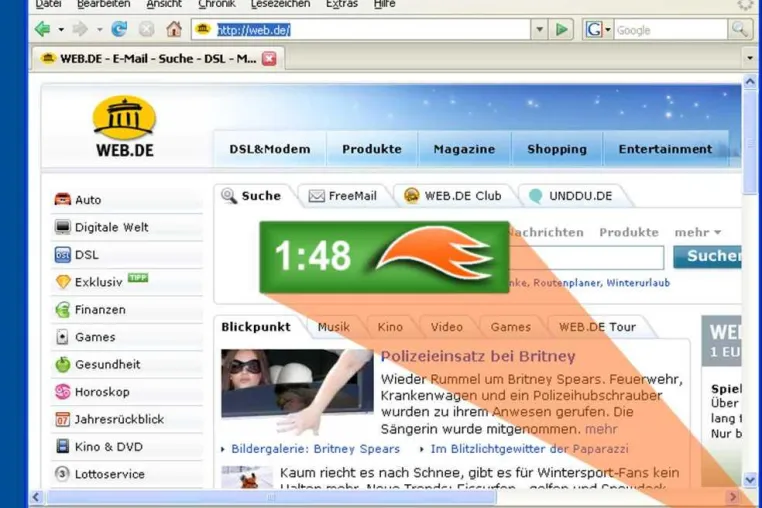Switch to the WEB.DE Tour tab

coord(597,327)
